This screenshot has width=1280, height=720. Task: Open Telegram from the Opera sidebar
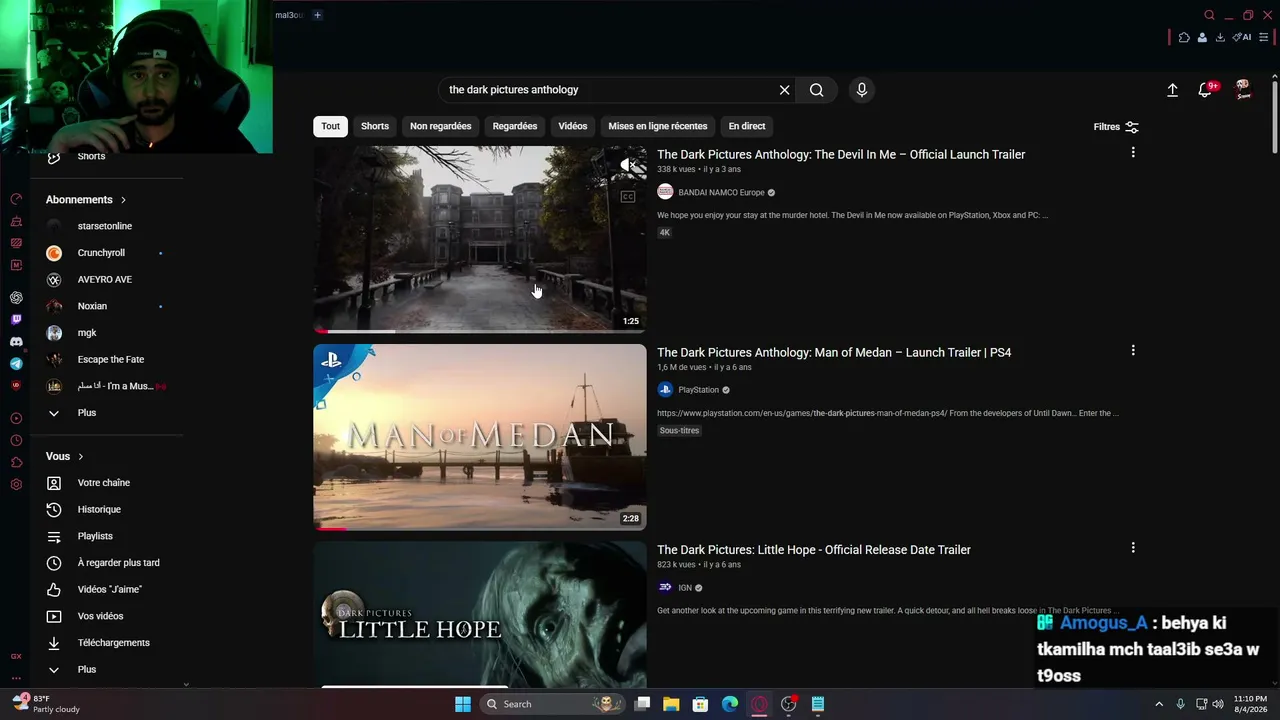coord(16,364)
